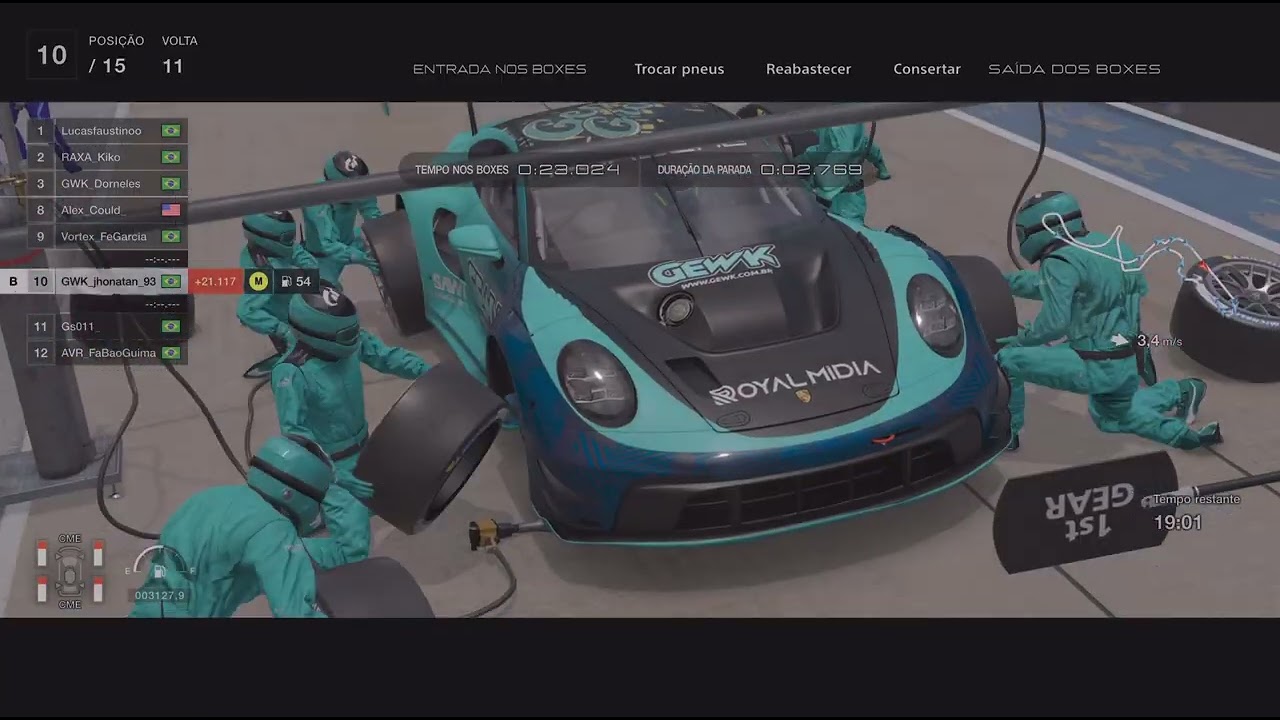Select leaderboard row Vortex_FeGarcia
The image size is (1280, 720).
pyautogui.click(x=107, y=237)
